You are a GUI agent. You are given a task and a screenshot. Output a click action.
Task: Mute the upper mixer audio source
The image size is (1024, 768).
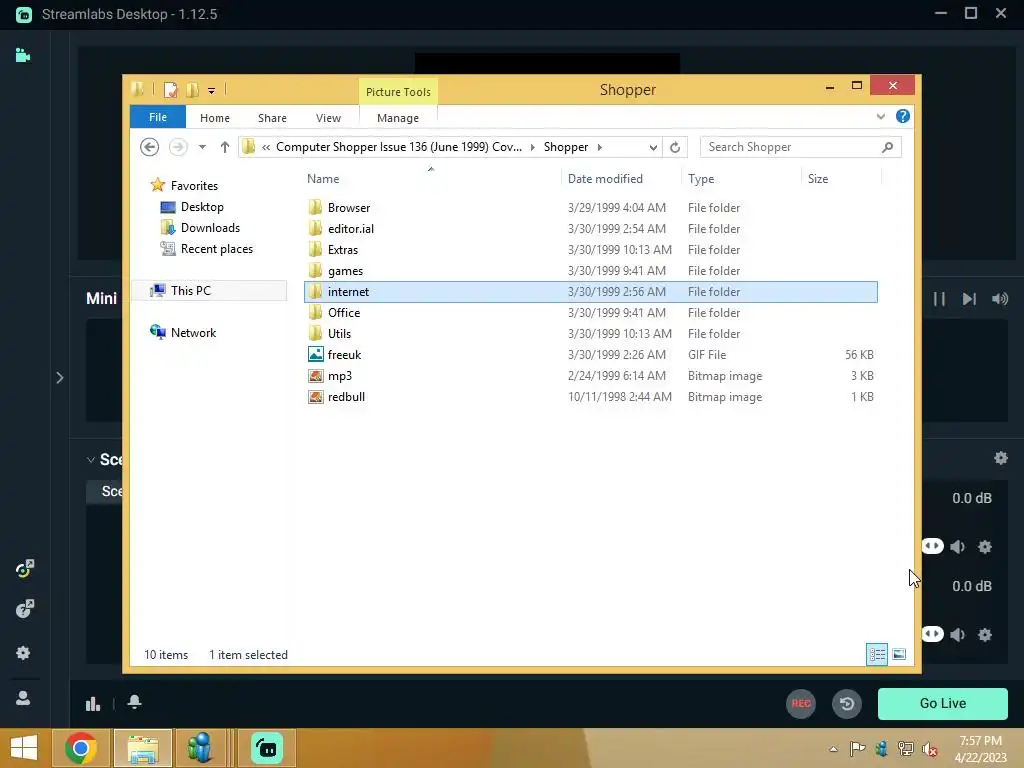coord(958,547)
